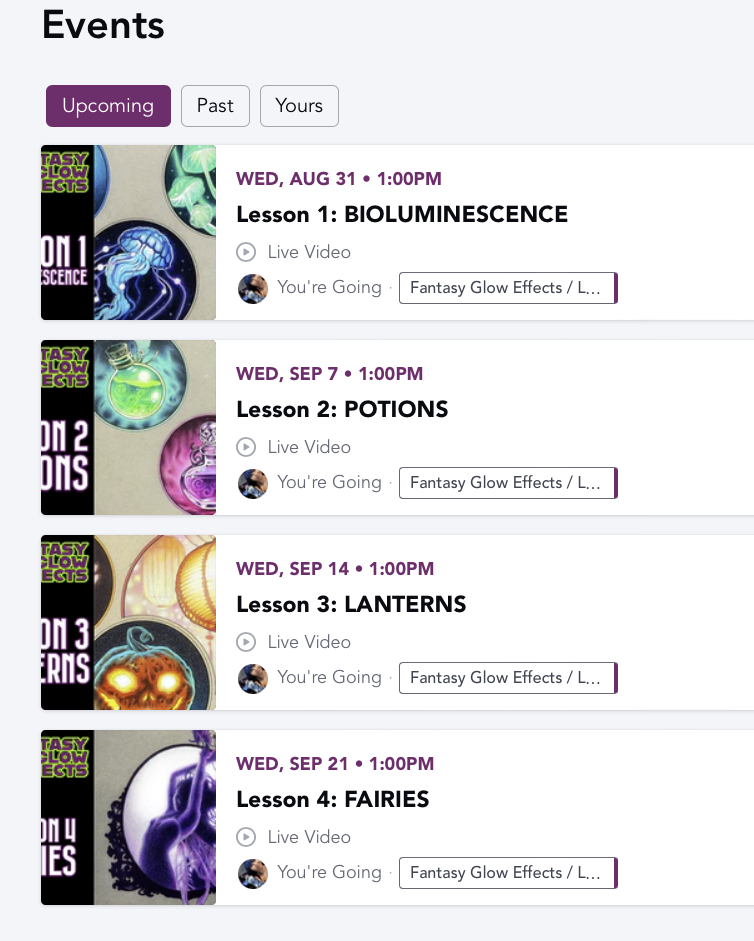Click the attendee avatar on Lesson 1 BIOLUMINESCENCE
This screenshot has height=941, width=754.
[253, 289]
